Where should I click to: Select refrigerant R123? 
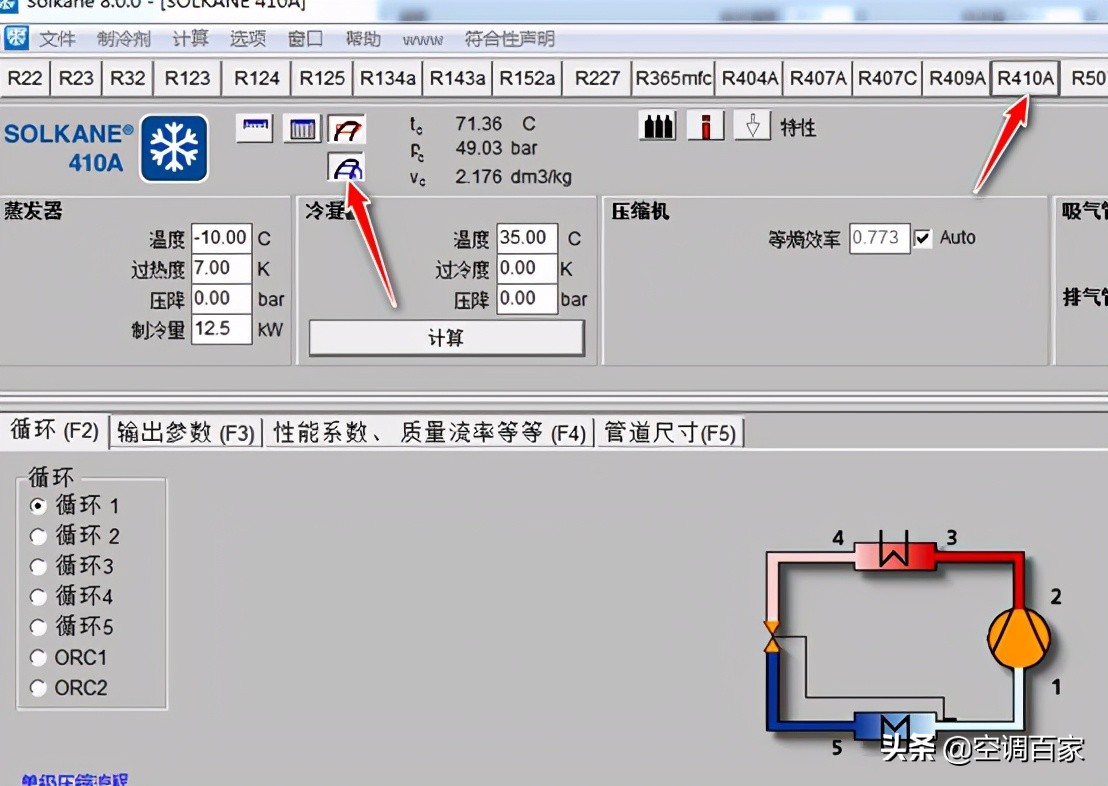[x=187, y=78]
